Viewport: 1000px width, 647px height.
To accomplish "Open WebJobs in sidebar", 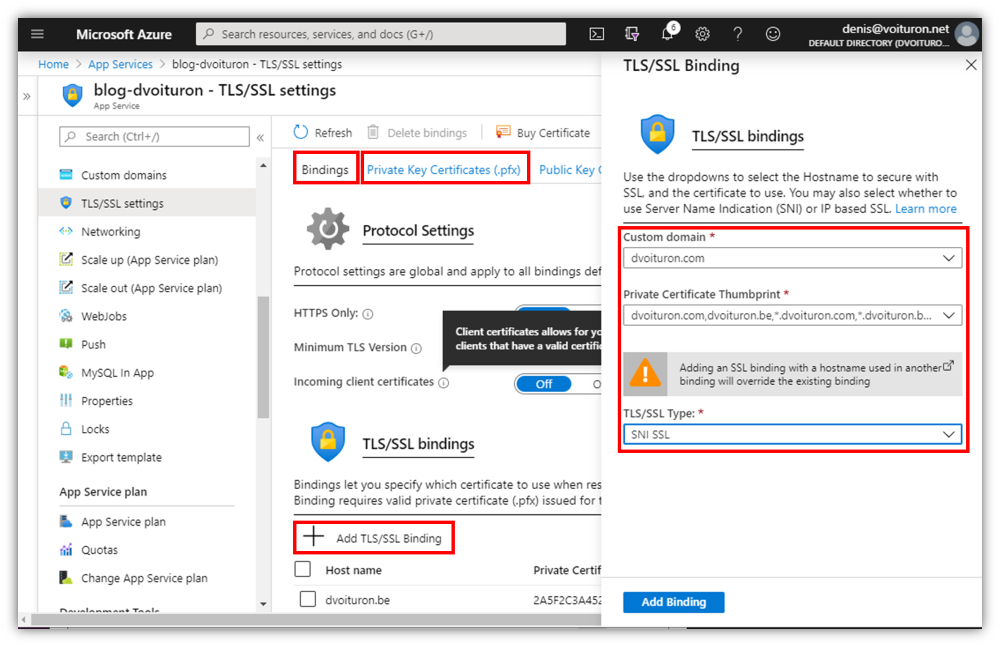I will 103,316.
